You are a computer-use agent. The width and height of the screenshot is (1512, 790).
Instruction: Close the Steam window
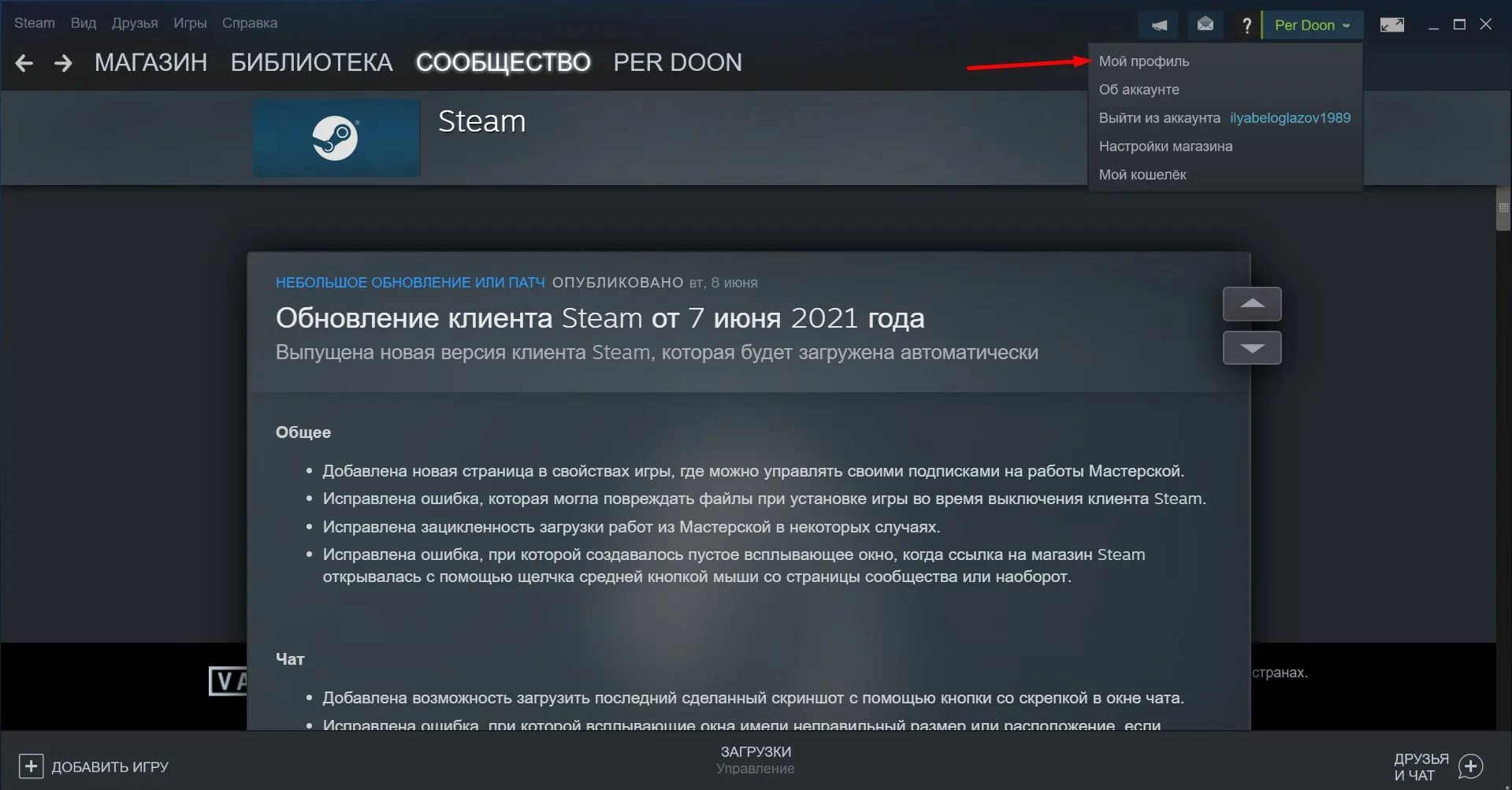(1486, 24)
